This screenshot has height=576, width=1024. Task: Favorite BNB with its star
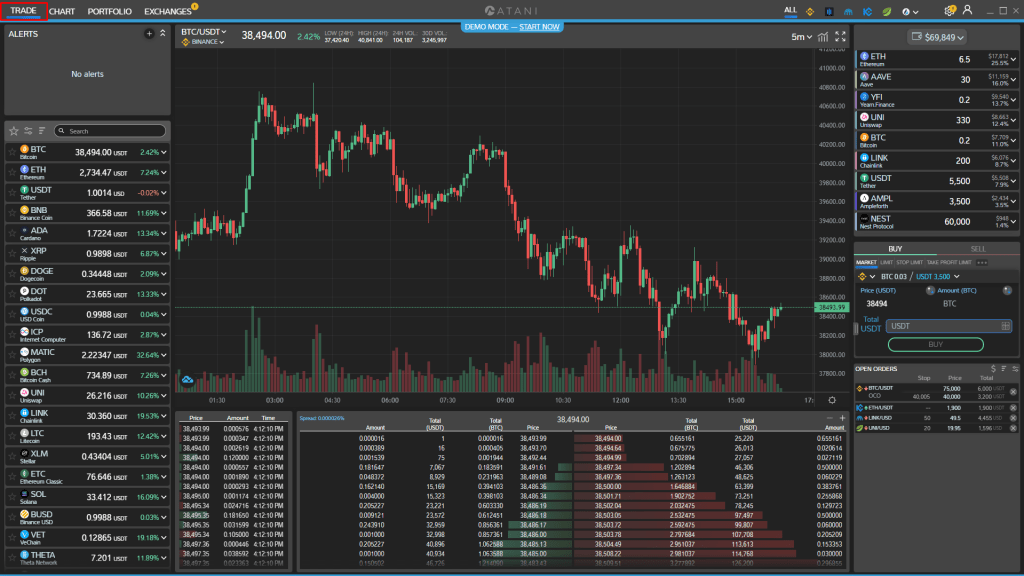tap(12, 213)
